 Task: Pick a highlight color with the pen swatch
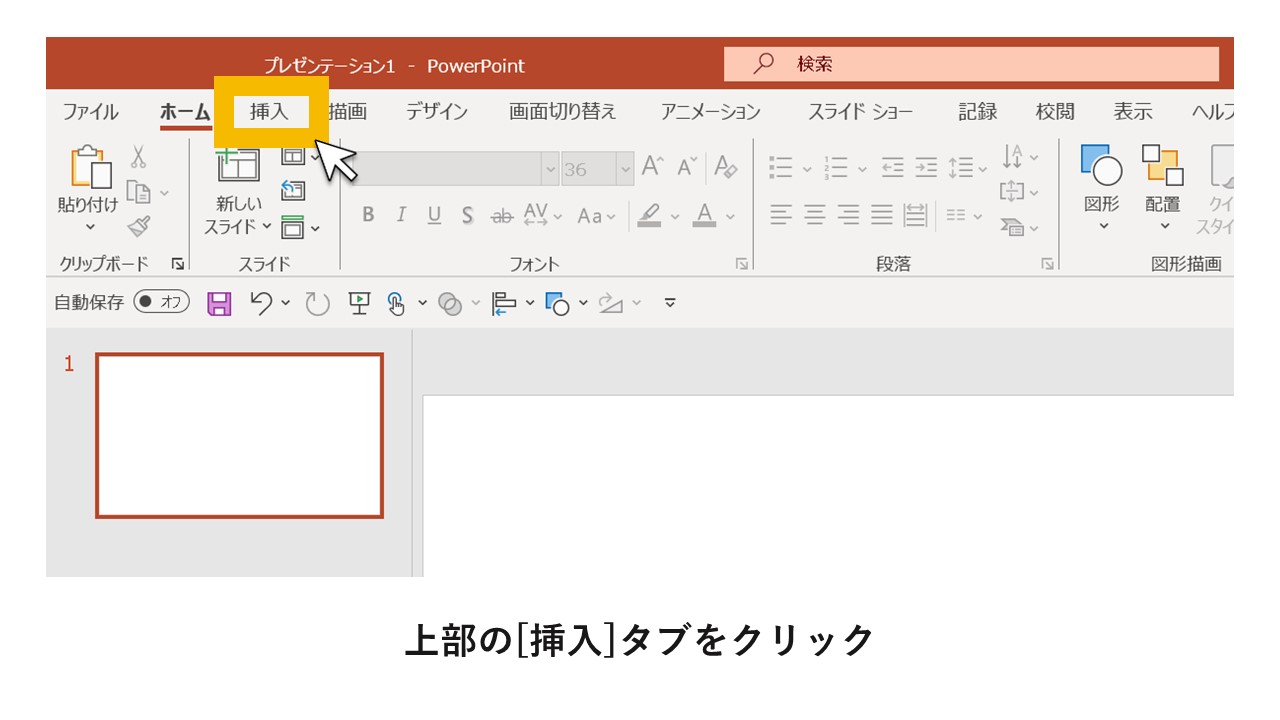pyautogui.click(x=650, y=216)
